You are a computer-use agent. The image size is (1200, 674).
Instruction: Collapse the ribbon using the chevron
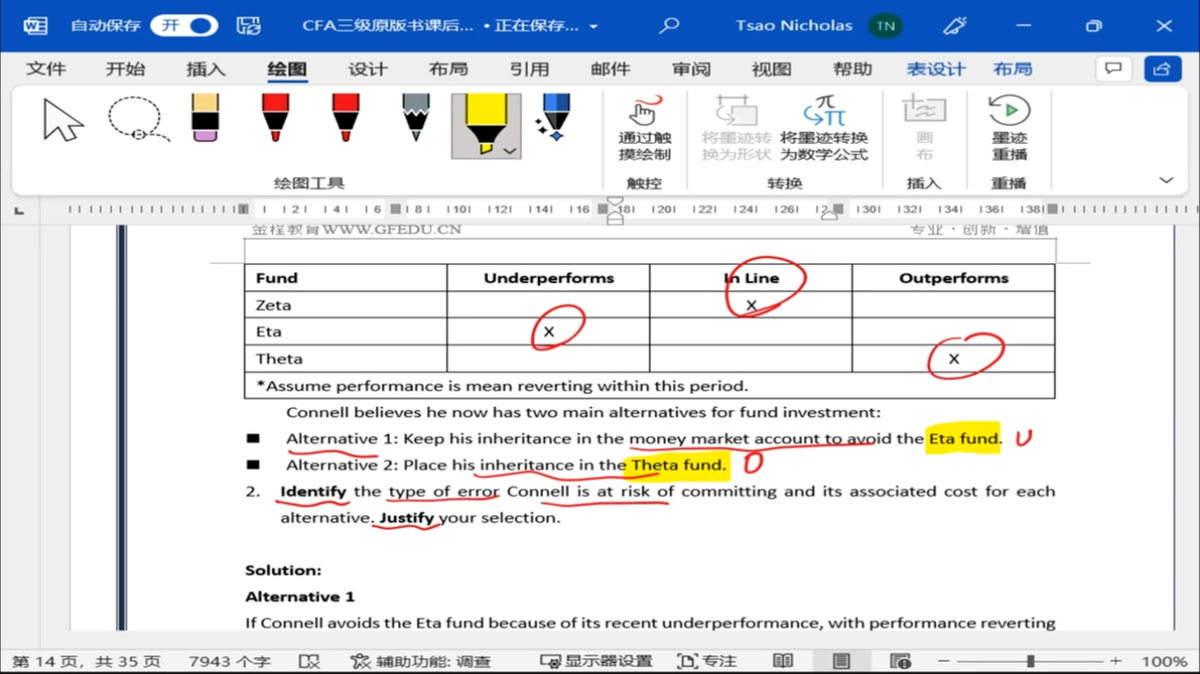[1166, 181]
